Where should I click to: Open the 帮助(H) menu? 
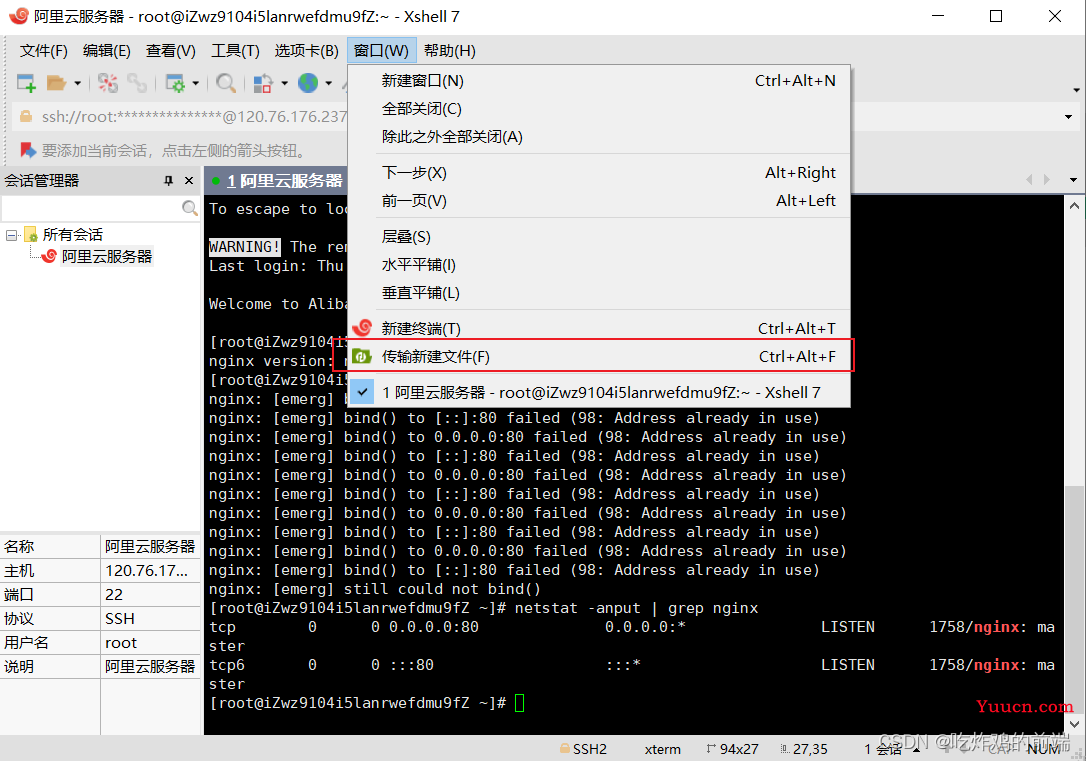point(449,51)
